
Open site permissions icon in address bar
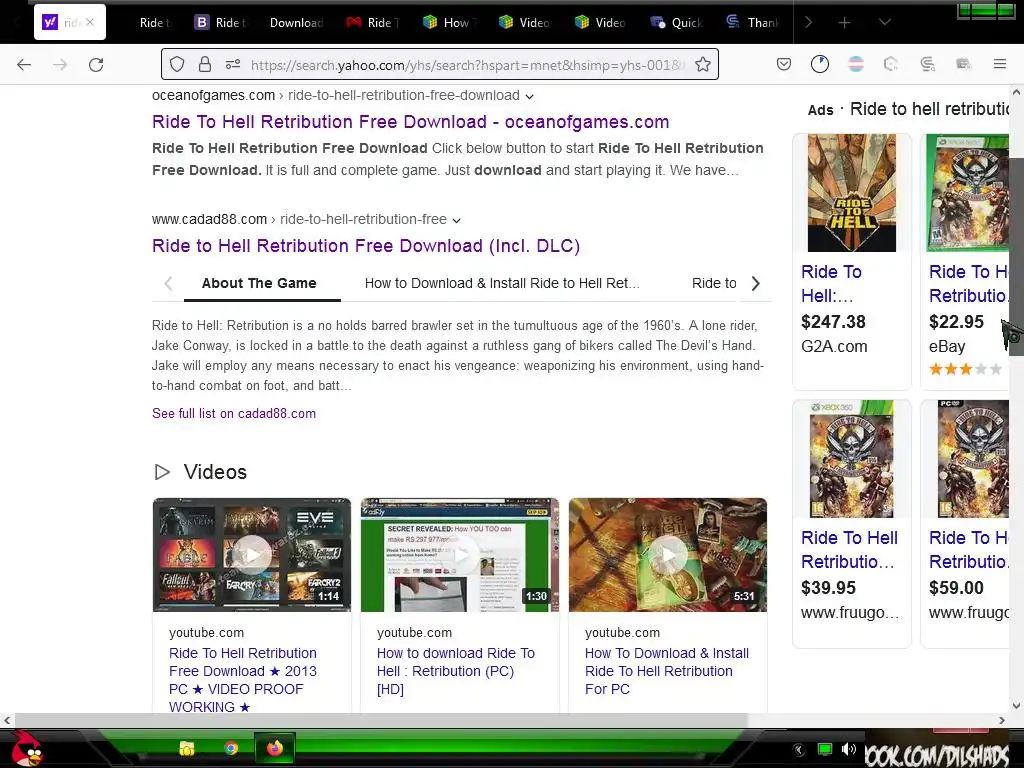pos(233,64)
